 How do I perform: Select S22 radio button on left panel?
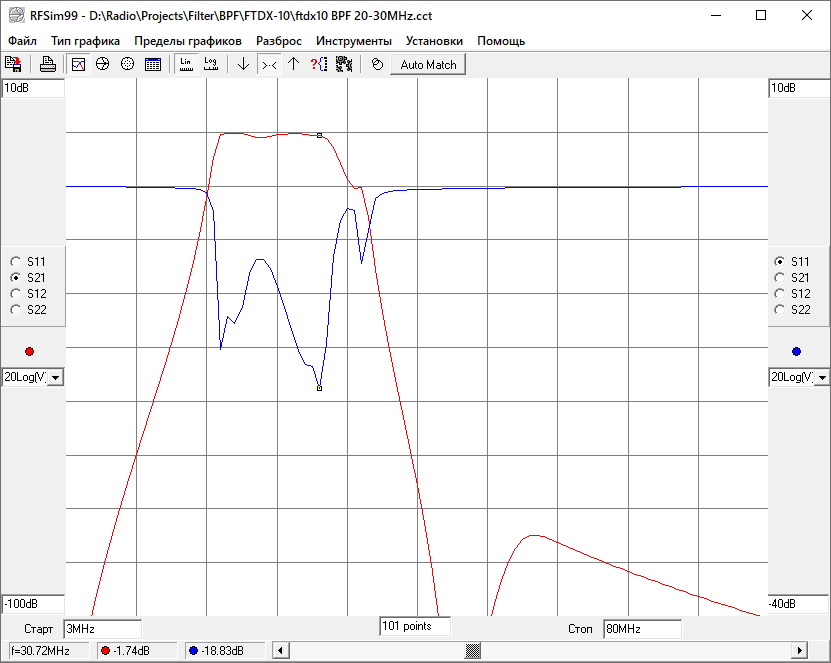pos(15,310)
